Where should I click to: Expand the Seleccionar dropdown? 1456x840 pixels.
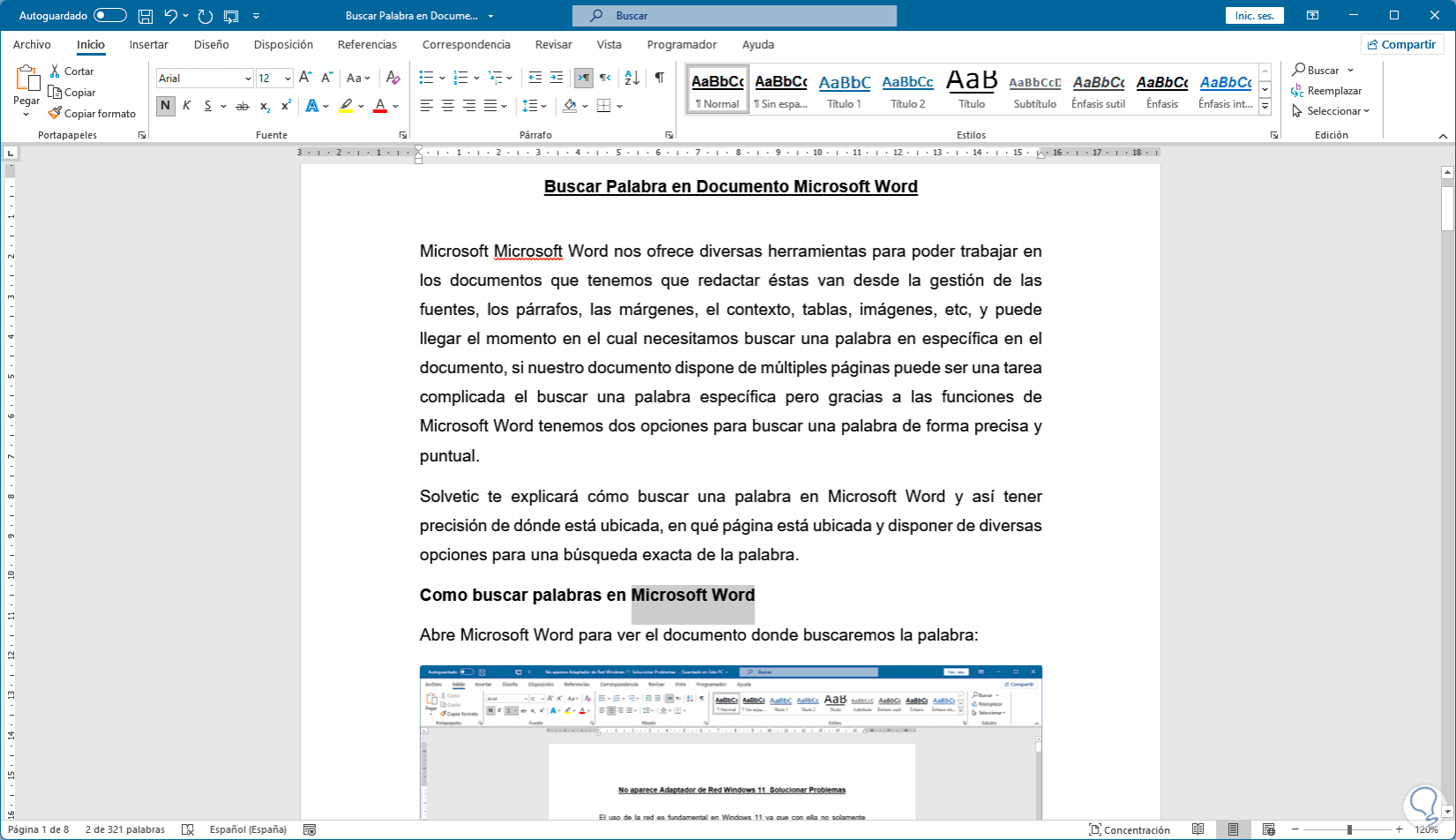pos(1331,111)
